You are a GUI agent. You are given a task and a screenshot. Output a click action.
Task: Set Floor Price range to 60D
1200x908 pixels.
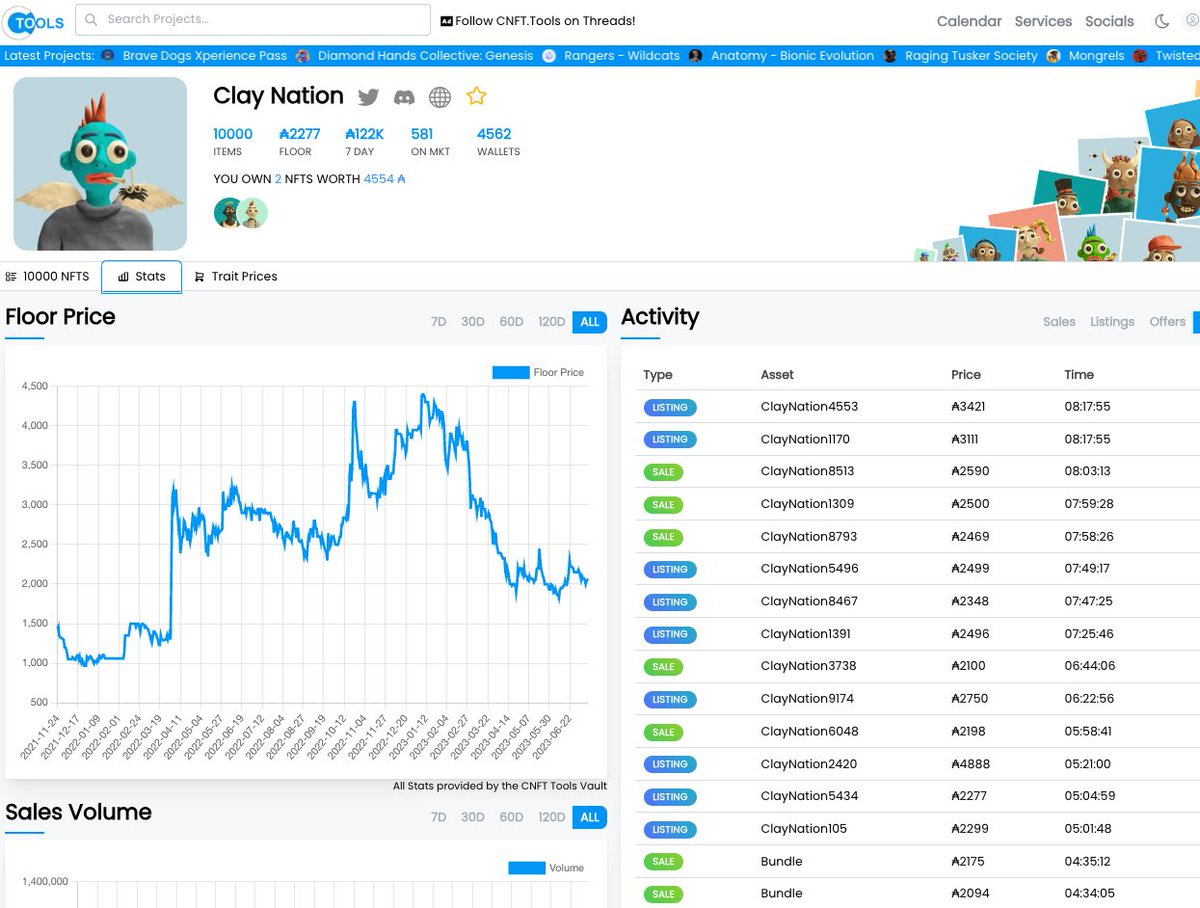(x=511, y=321)
